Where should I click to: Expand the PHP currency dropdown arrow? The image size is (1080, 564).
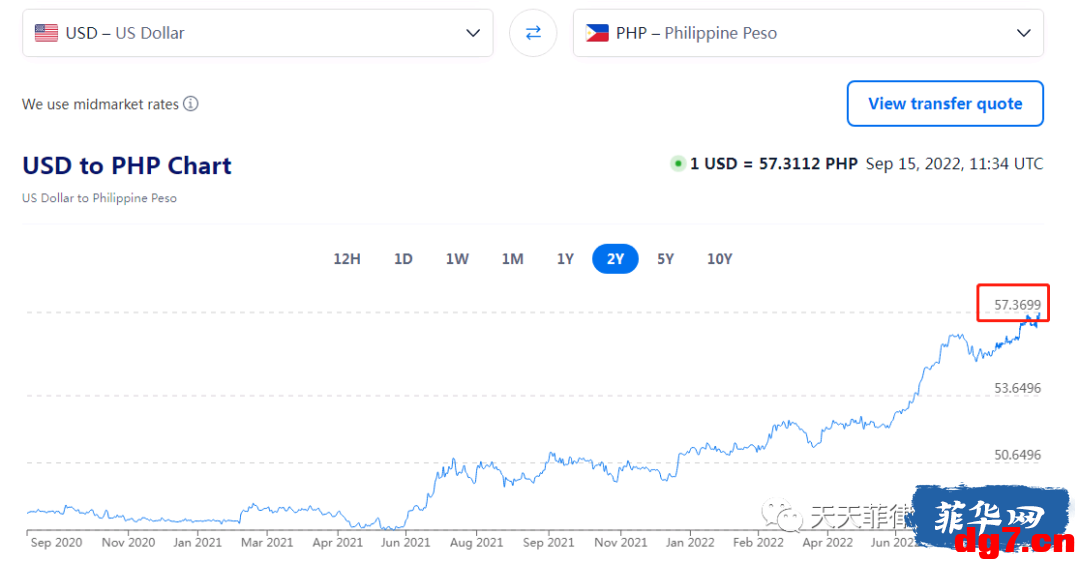1024,33
